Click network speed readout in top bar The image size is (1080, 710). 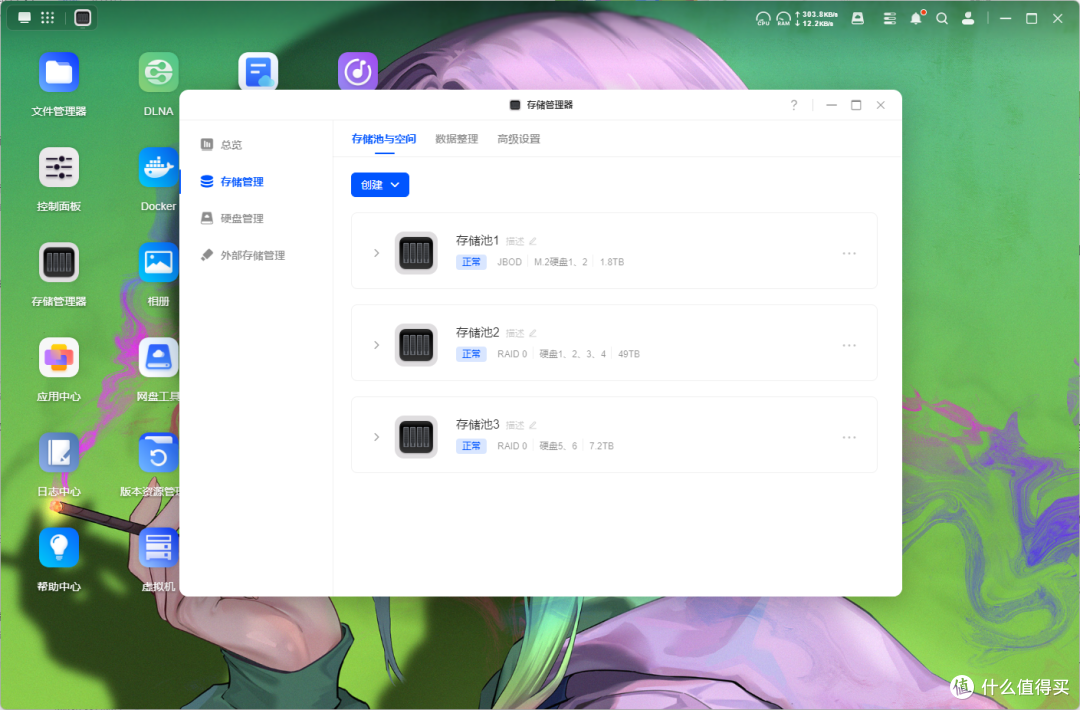pos(817,19)
